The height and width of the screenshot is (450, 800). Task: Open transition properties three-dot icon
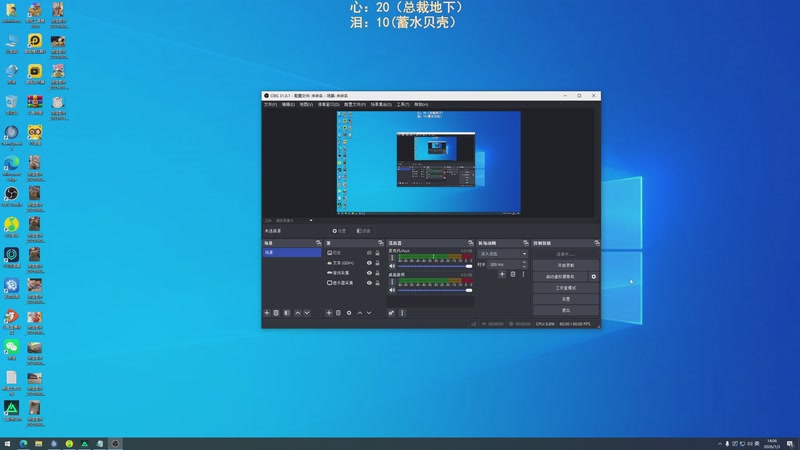(x=523, y=274)
